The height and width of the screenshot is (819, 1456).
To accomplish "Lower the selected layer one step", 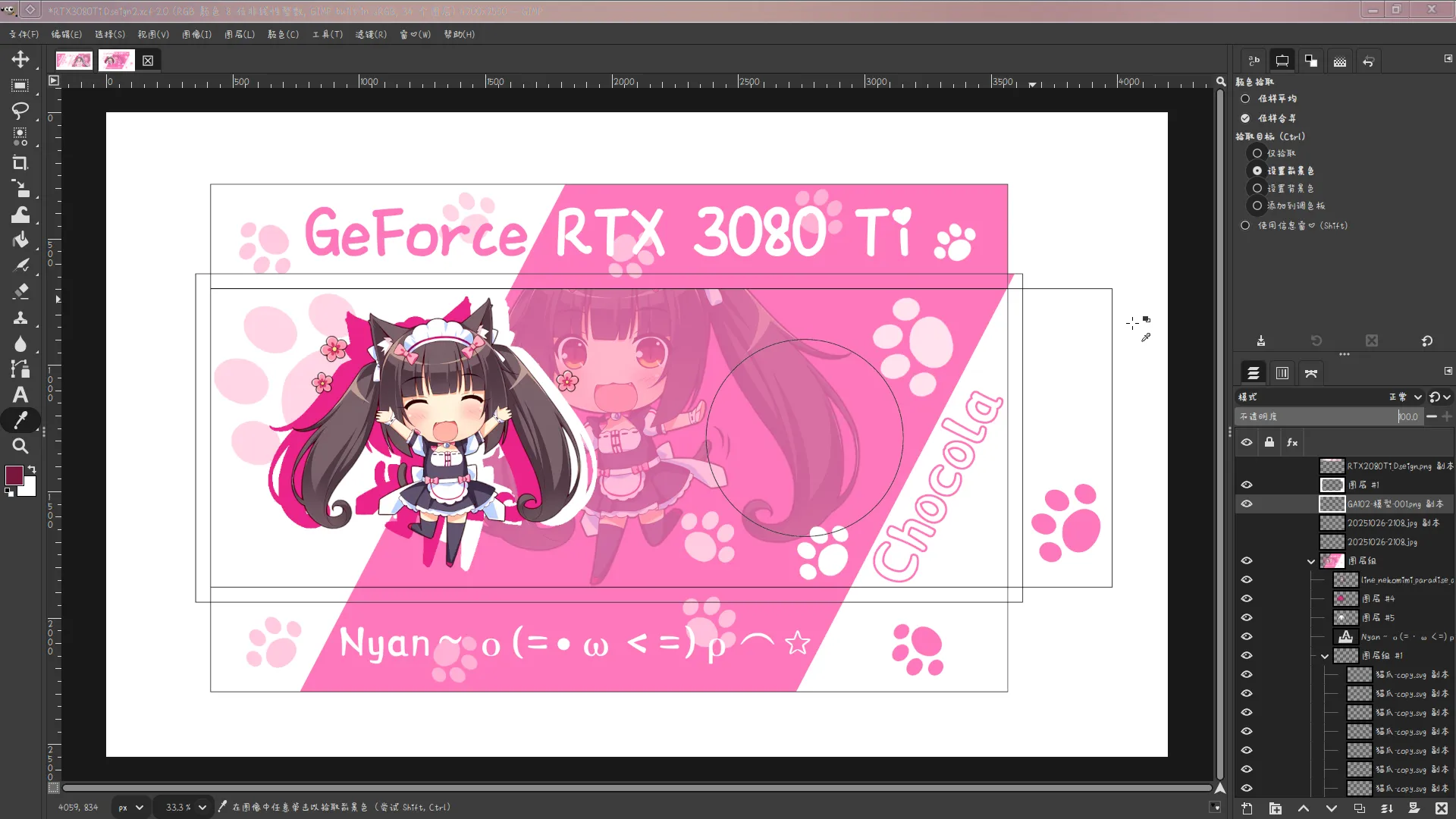I will [x=1331, y=808].
